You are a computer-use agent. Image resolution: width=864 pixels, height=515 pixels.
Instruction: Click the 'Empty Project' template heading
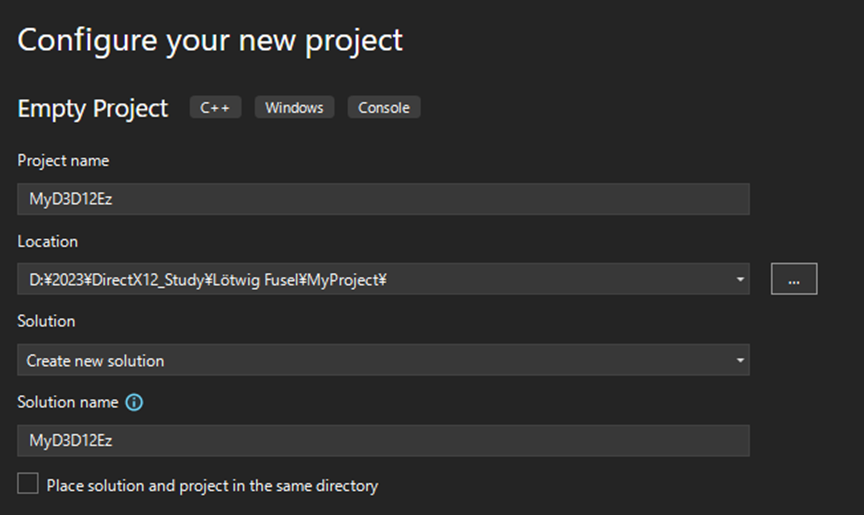pos(93,108)
